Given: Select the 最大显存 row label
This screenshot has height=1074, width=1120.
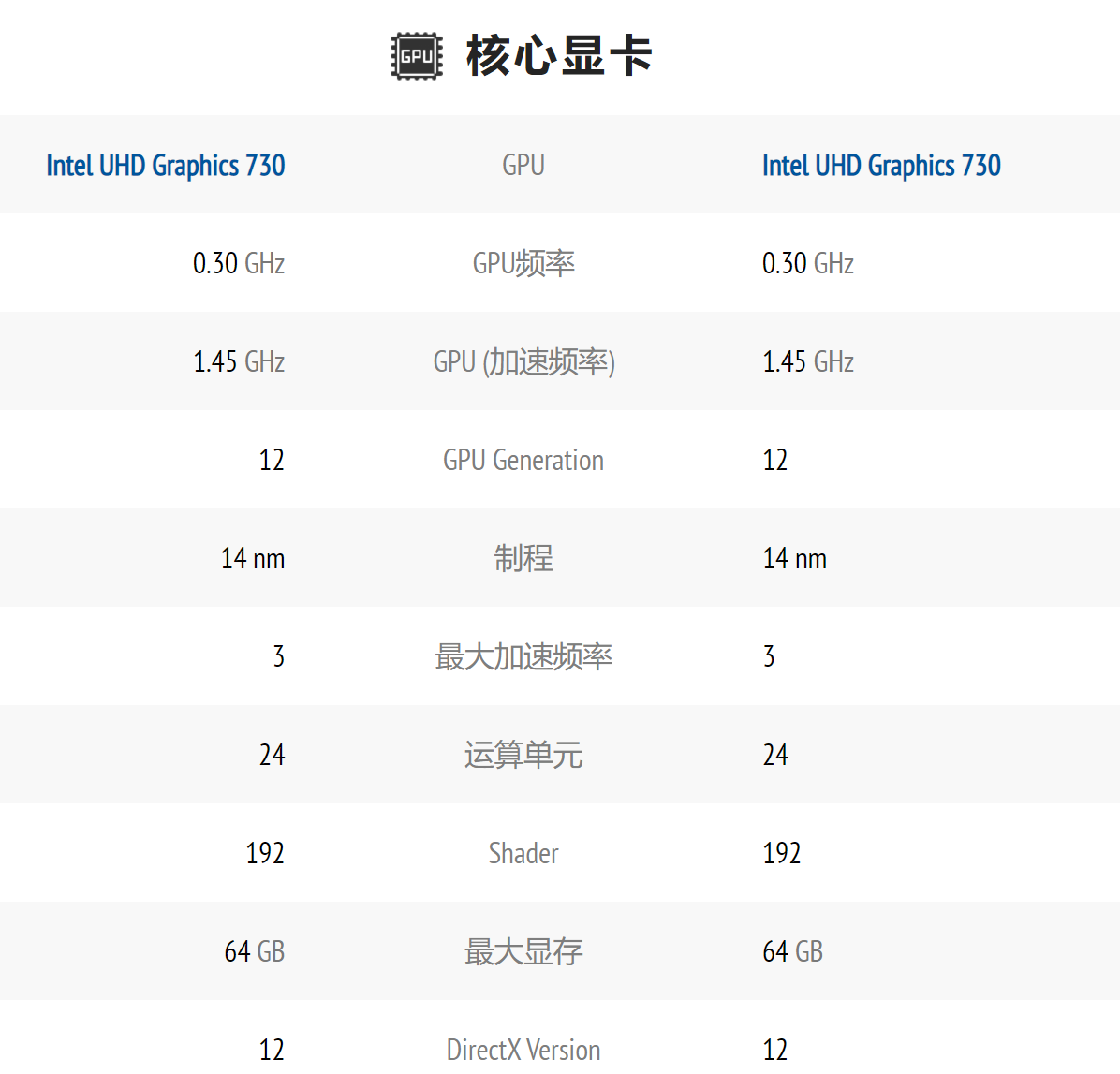Looking at the screenshot, I should click(x=523, y=952).
